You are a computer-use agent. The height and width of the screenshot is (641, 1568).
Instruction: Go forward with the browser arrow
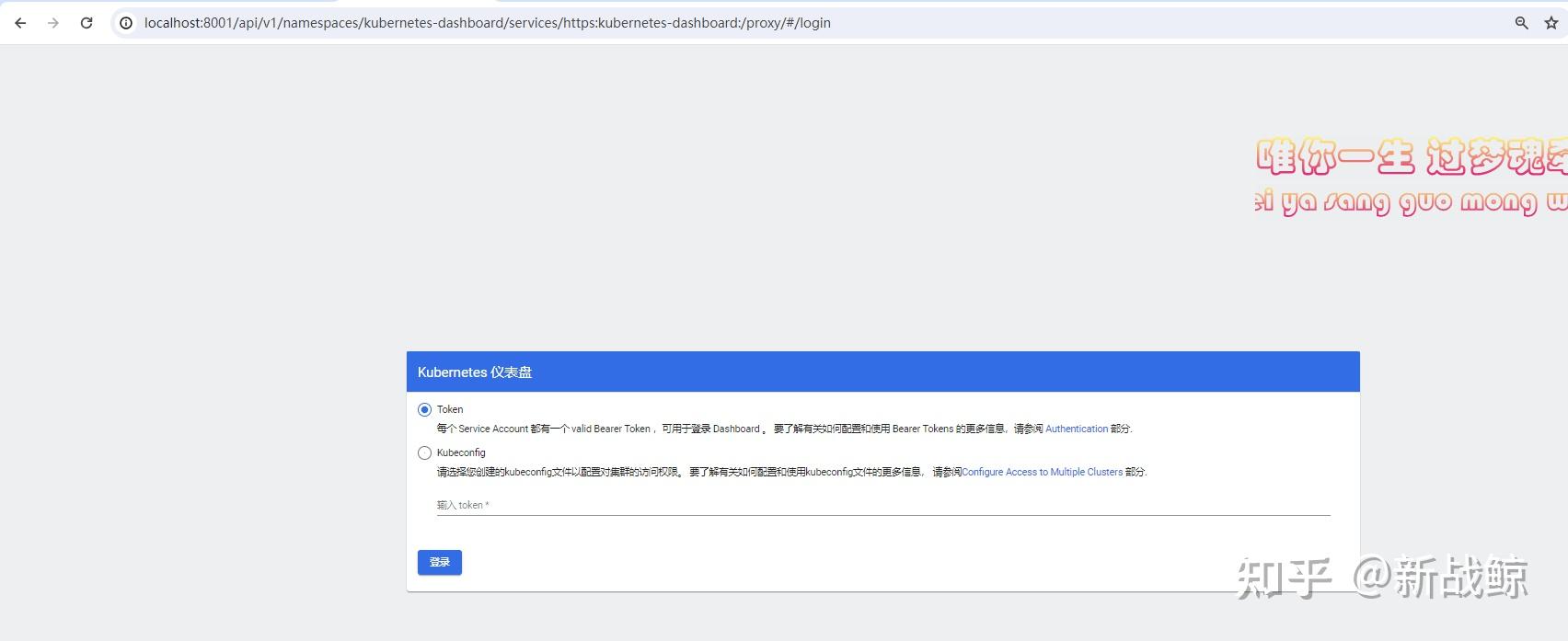tap(53, 23)
